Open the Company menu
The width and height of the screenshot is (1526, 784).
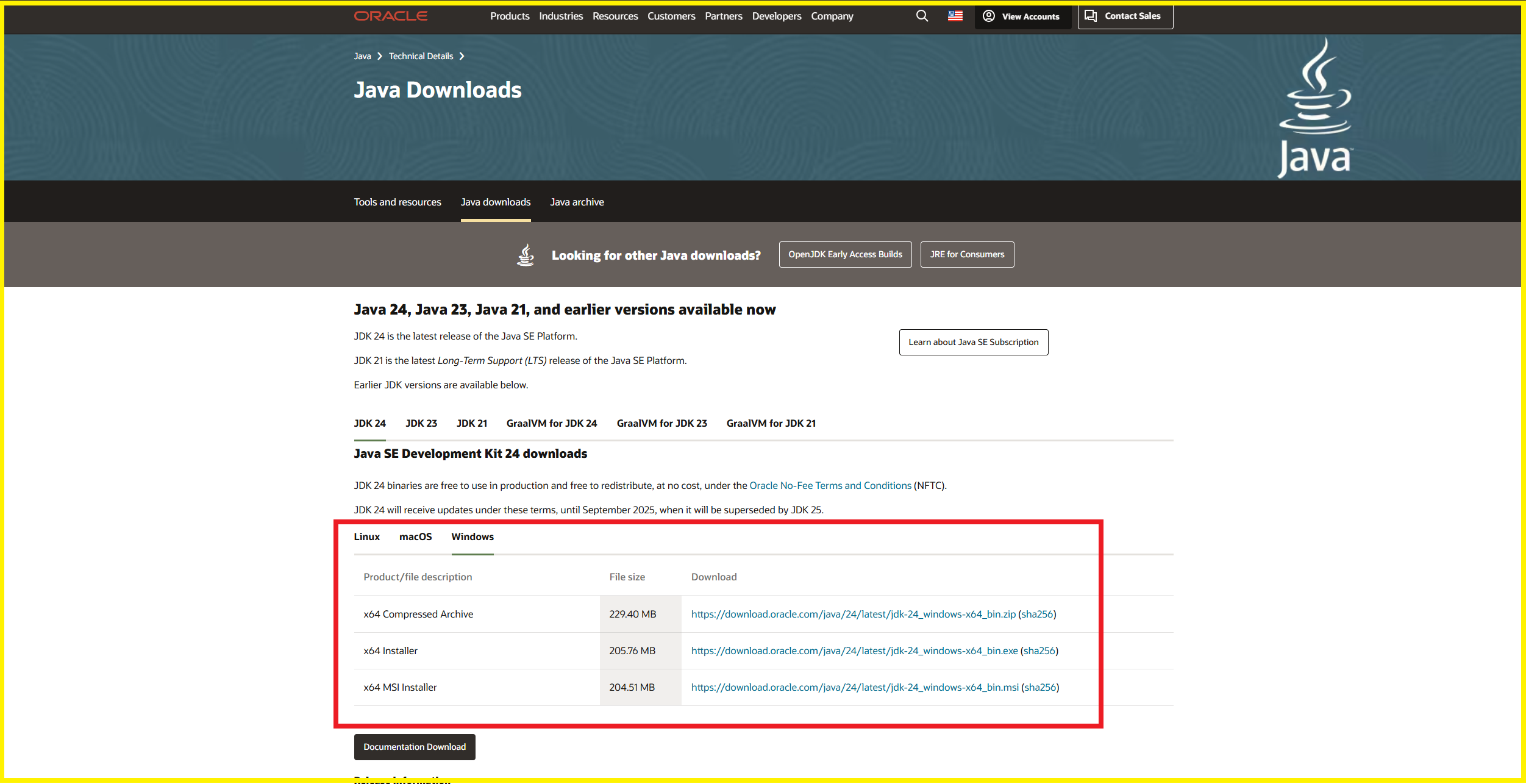click(832, 16)
